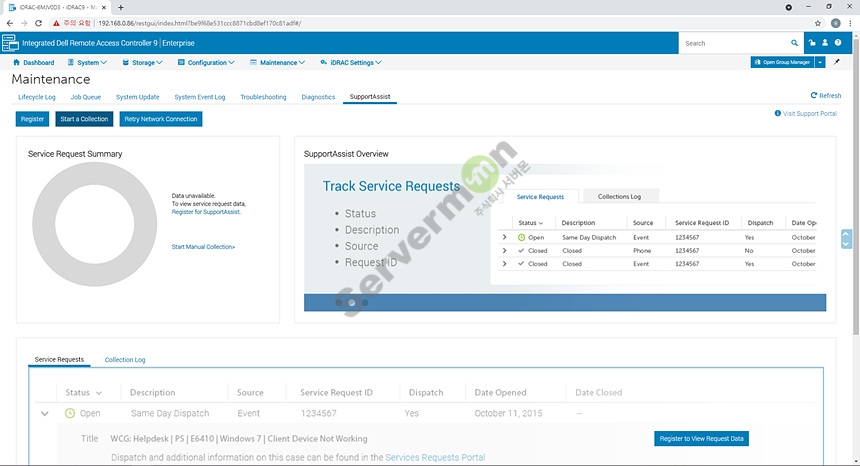
Task: Click the Register button
Action: (x=32, y=119)
